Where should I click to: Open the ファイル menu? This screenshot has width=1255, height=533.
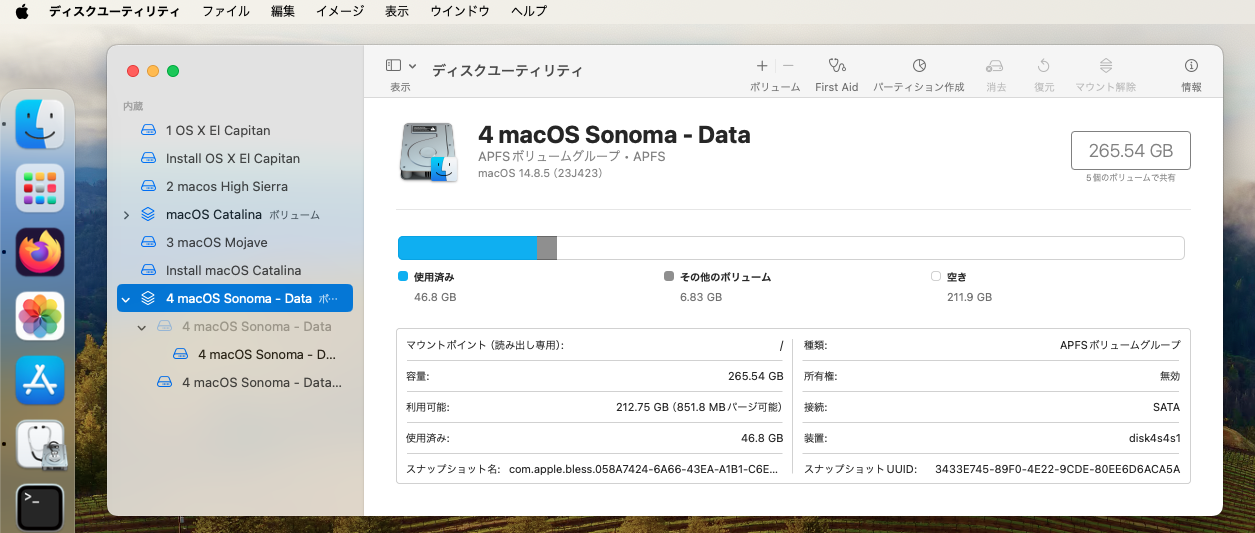[x=226, y=11]
